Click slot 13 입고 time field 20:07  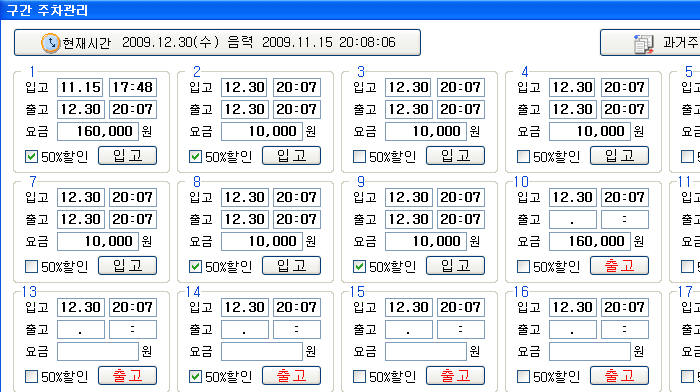coord(133,308)
